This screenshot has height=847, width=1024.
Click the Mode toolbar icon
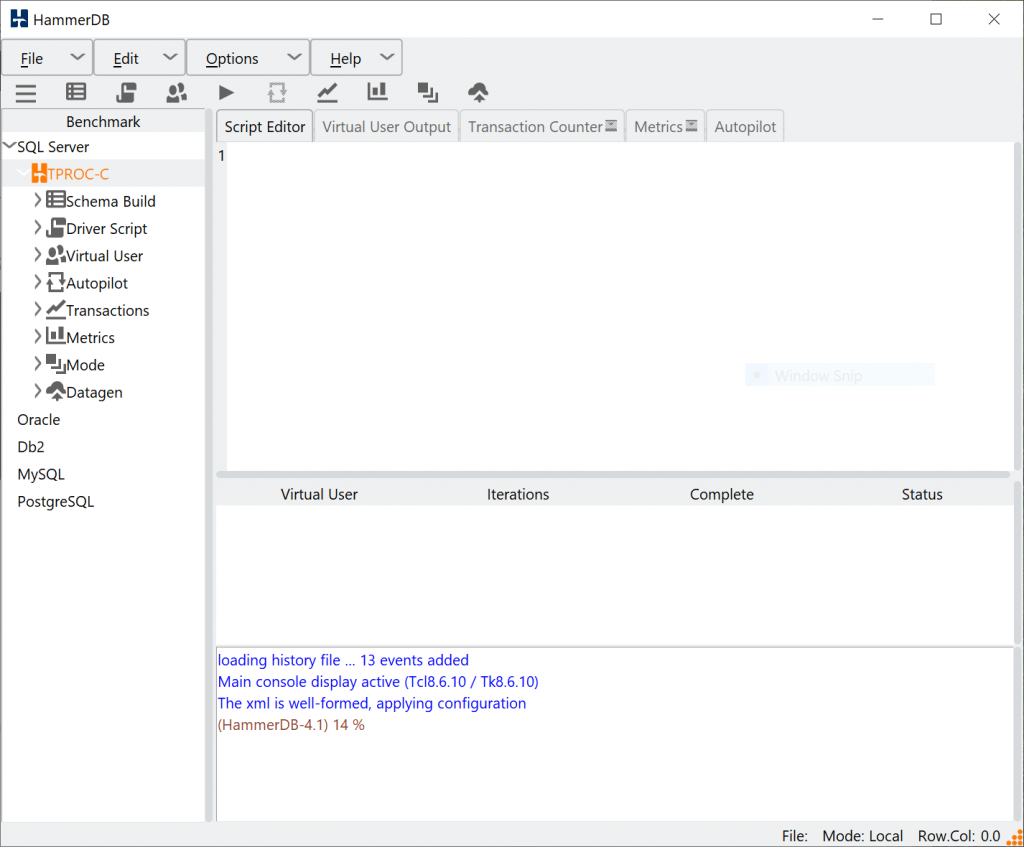pyautogui.click(x=428, y=93)
